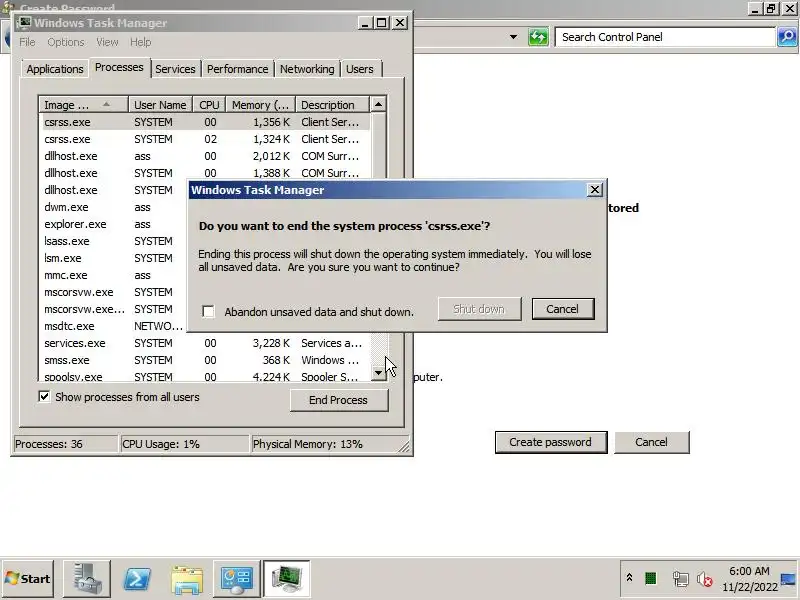Select the smss.exe process
Viewport: 800px width, 600px height.
(206, 360)
